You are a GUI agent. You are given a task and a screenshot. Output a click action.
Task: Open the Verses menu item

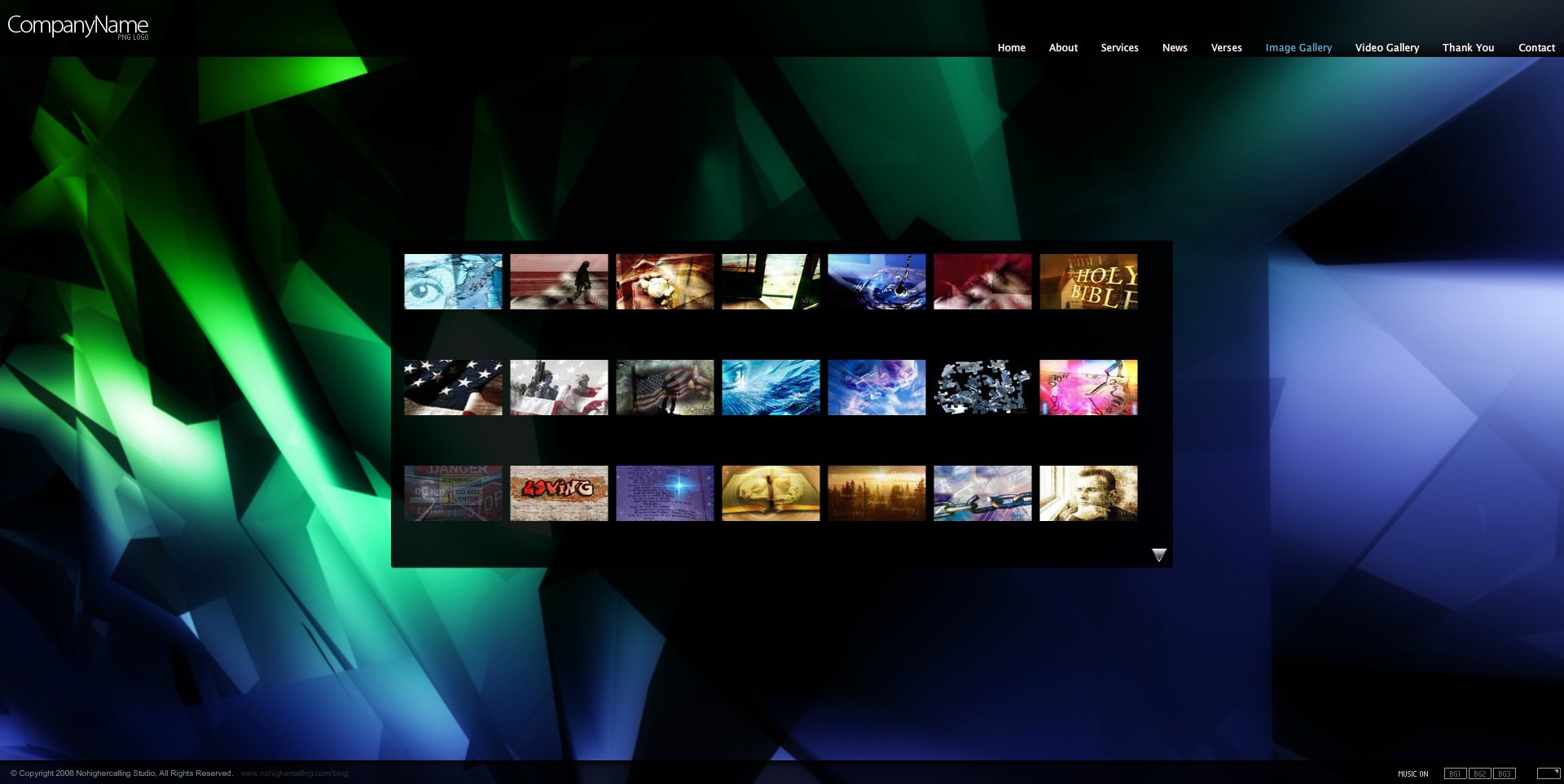point(1226,48)
